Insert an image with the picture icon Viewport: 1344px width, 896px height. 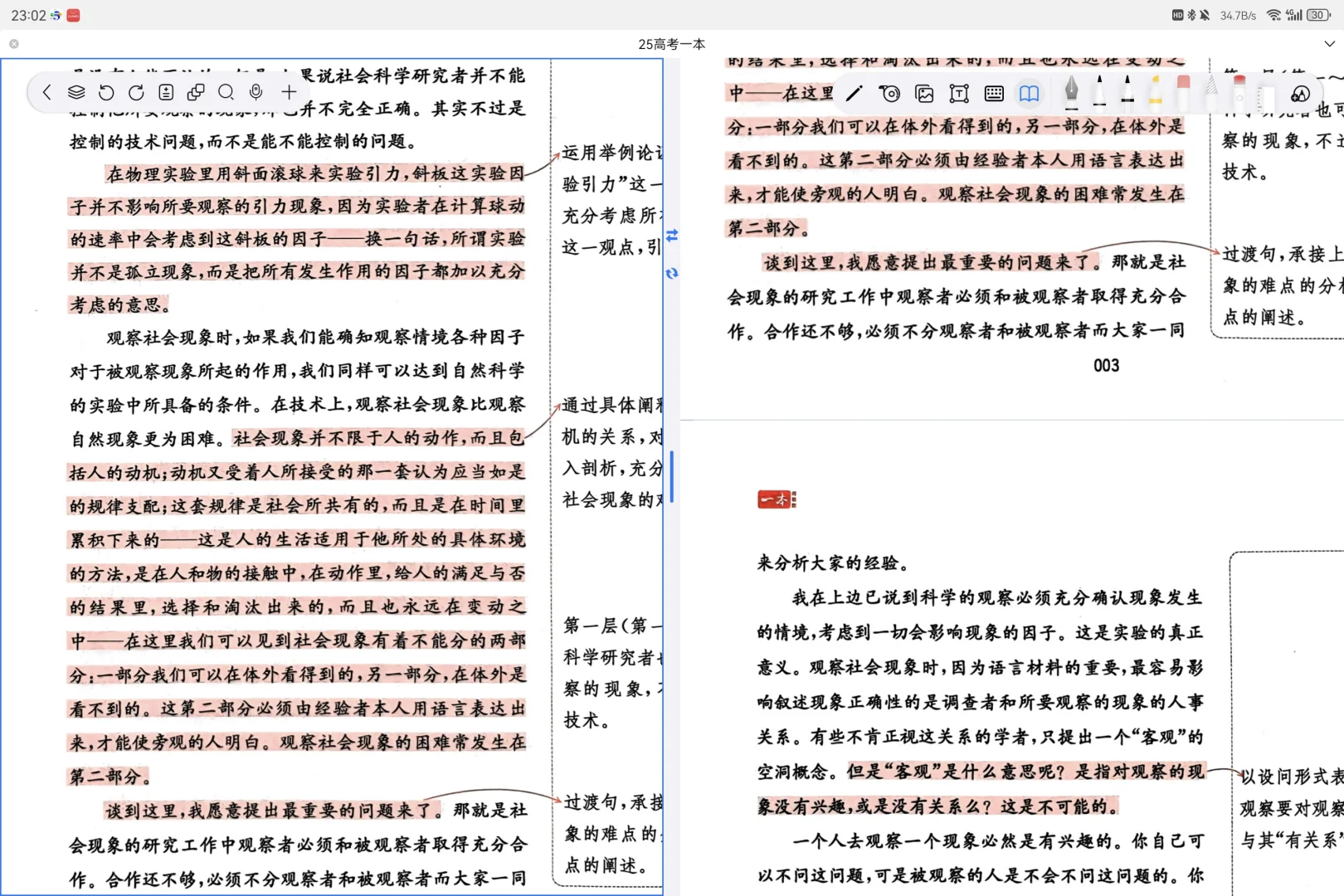pos(924,93)
